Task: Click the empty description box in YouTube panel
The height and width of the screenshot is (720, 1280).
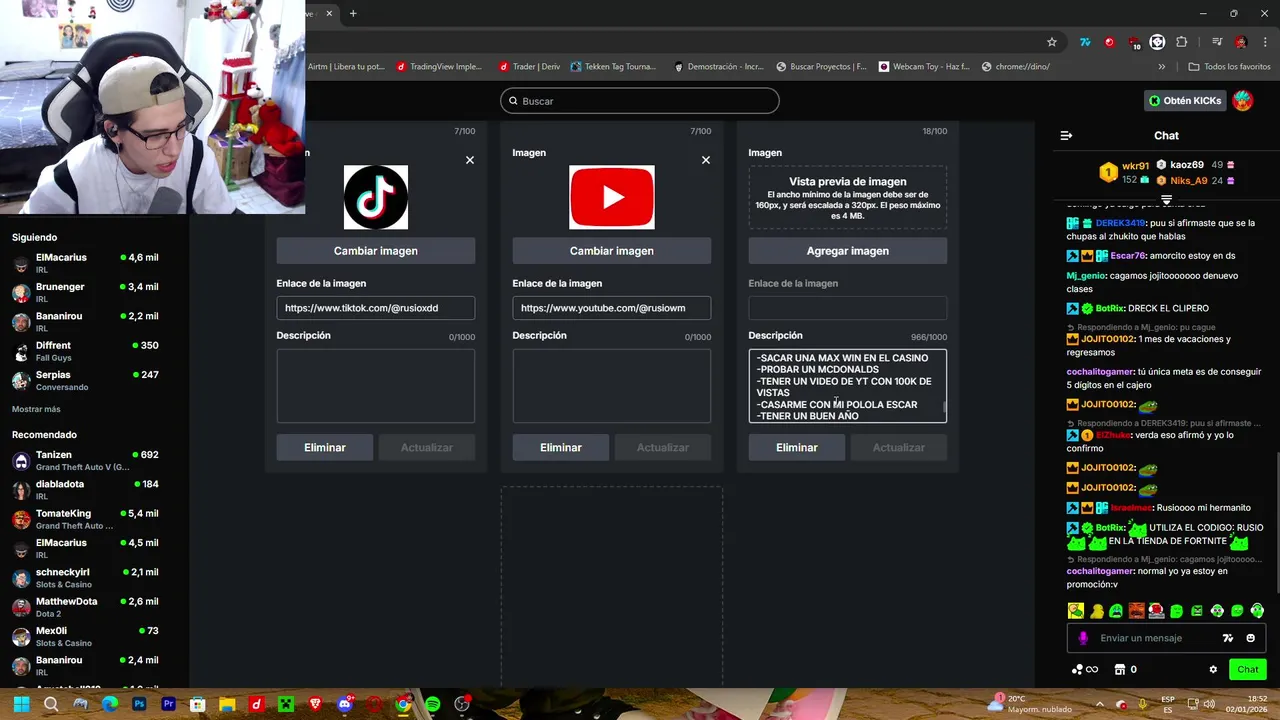Action: point(612,386)
